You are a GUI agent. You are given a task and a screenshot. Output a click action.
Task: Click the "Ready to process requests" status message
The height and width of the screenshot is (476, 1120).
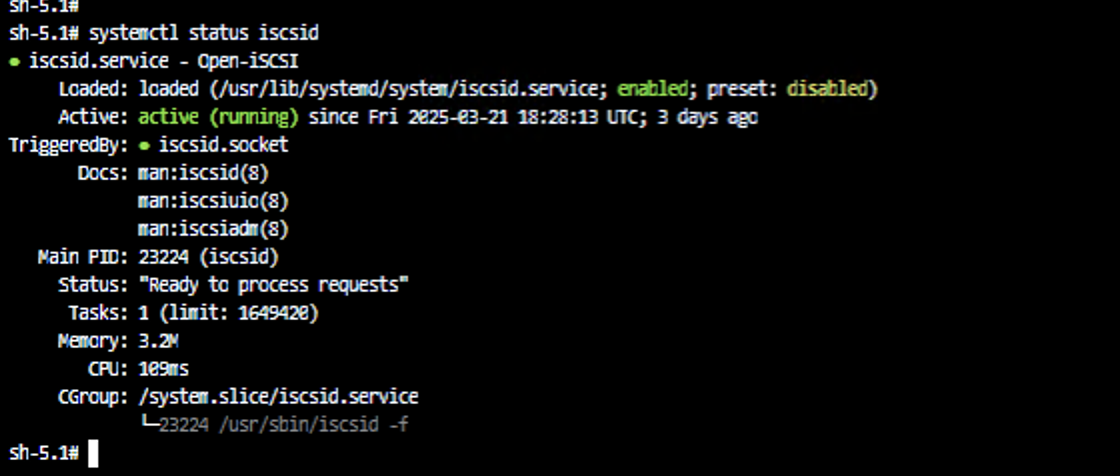pyautogui.click(x=273, y=285)
